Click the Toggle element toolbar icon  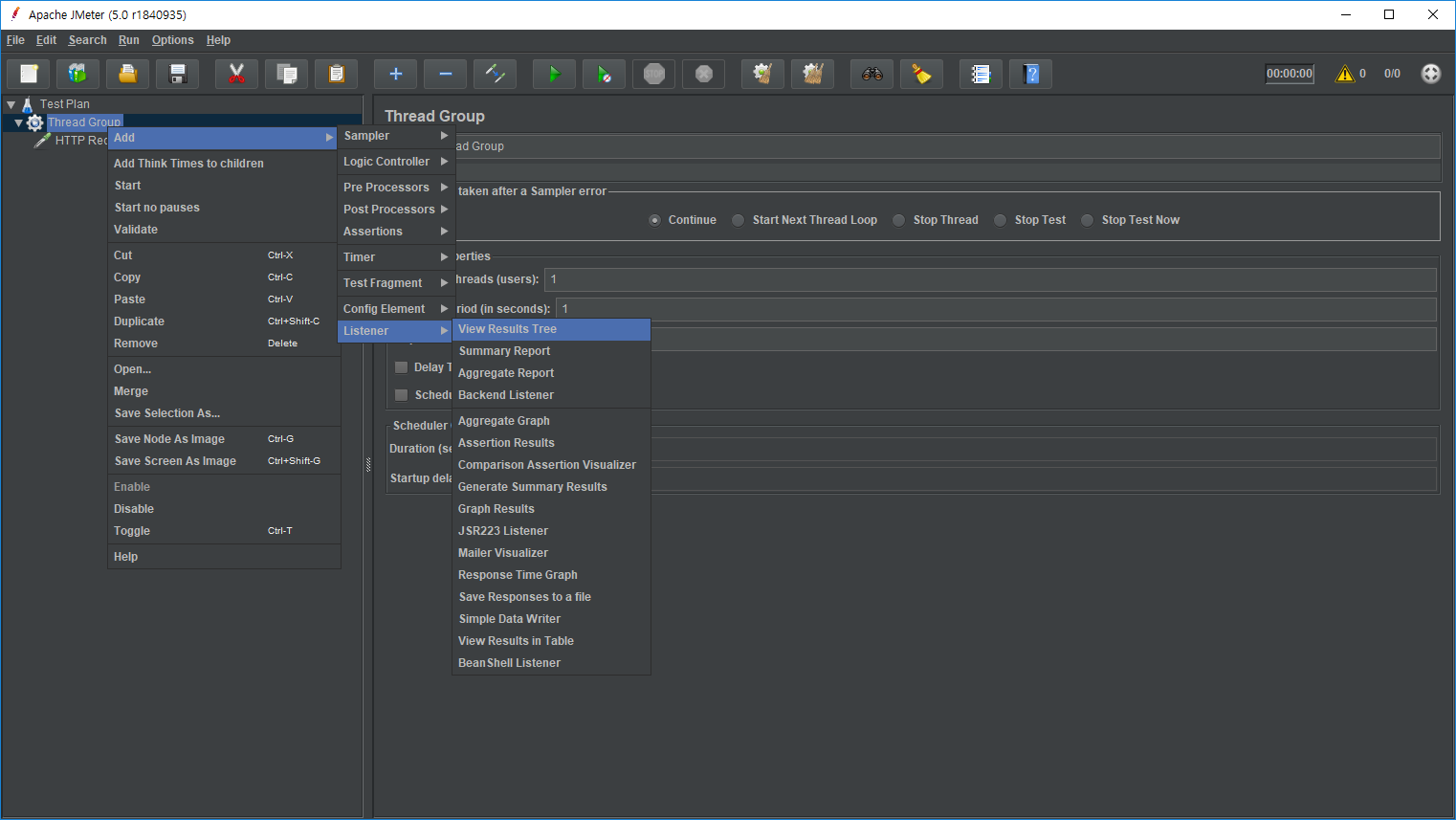(x=496, y=74)
